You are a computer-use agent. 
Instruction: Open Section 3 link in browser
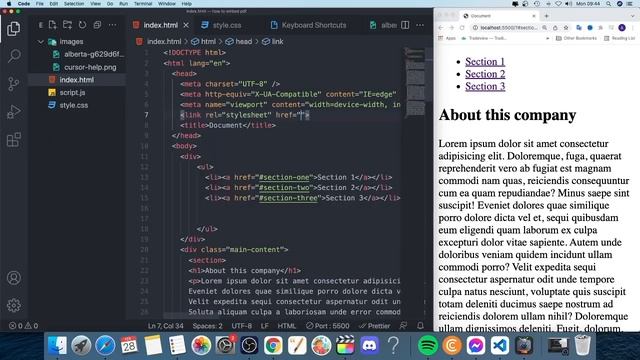[485, 86]
